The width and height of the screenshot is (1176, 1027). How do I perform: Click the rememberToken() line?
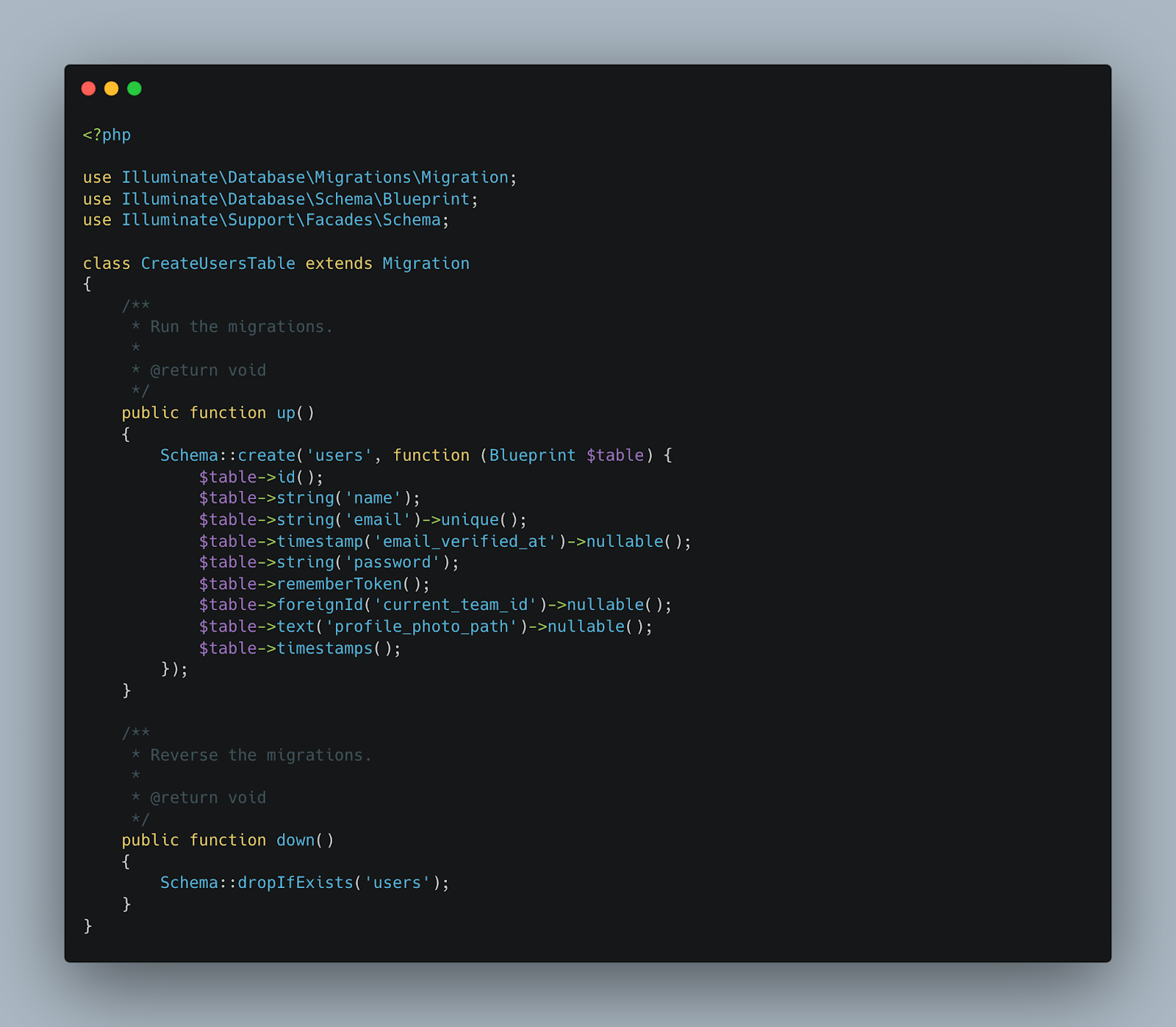click(312, 583)
